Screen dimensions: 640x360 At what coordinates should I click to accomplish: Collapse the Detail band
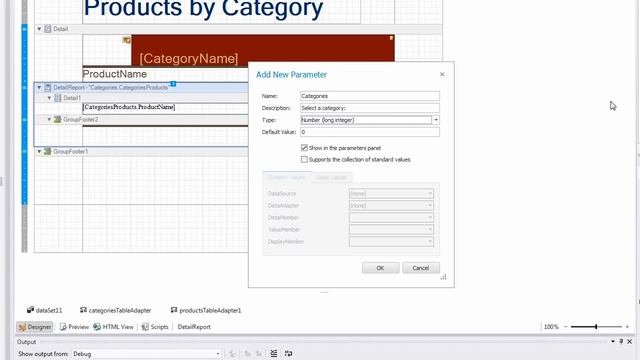tap(39, 29)
